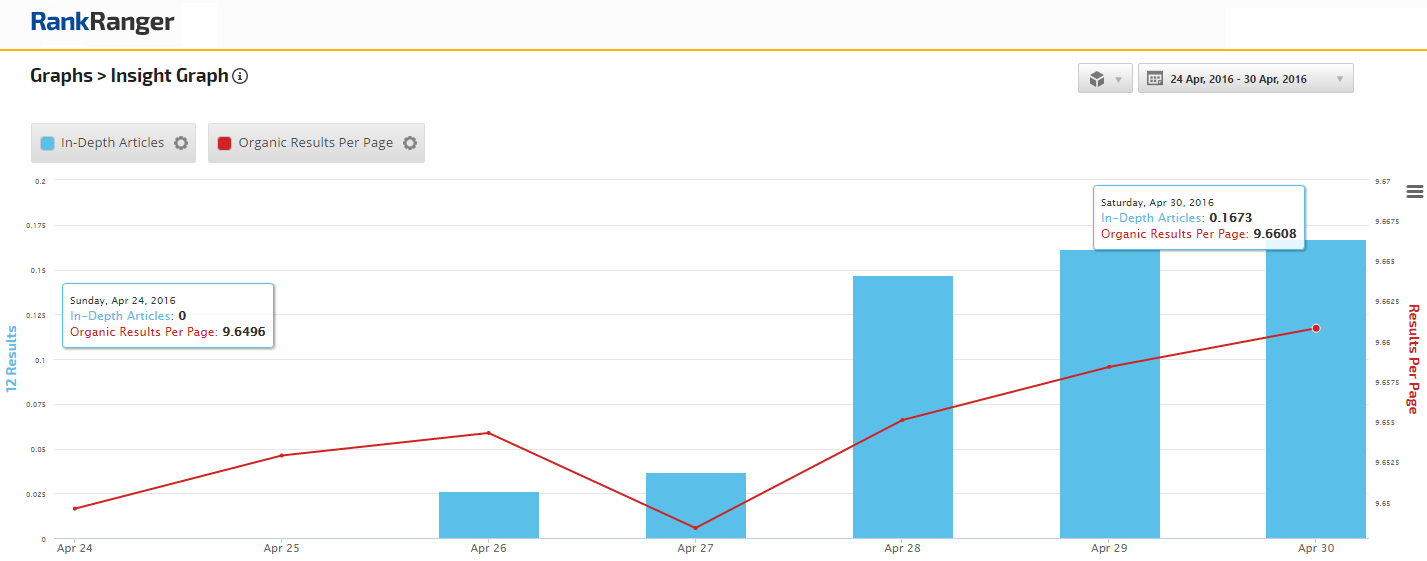Click the 9.6608 value in tooltip
This screenshot has height=561, width=1427.
click(1274, 234)
